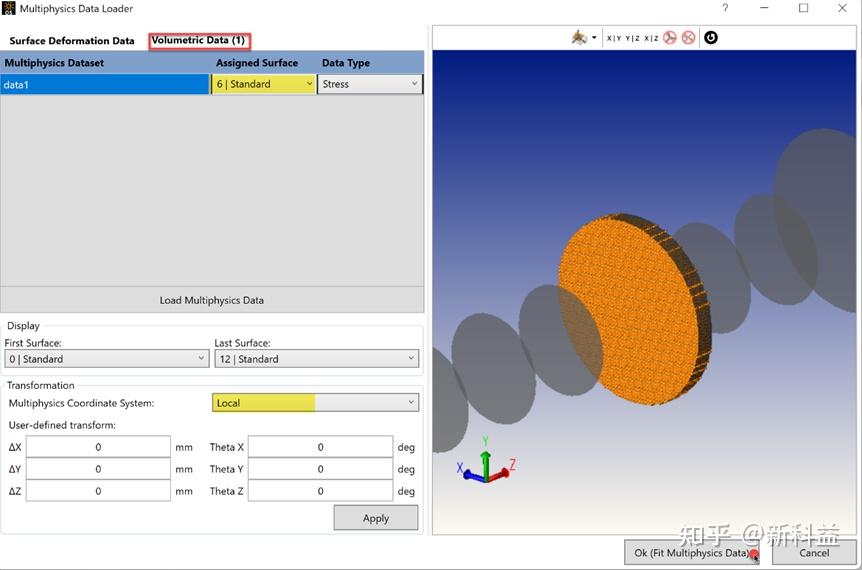
Task: Click the Load Multiphysics Data button
Action: coord(212,300)
